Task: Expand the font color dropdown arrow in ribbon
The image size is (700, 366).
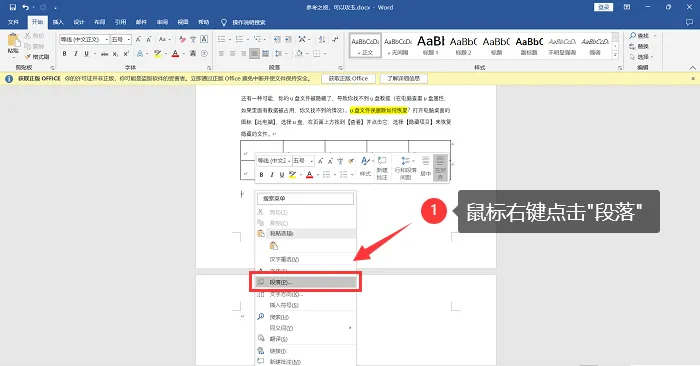Action: point(184,54)
